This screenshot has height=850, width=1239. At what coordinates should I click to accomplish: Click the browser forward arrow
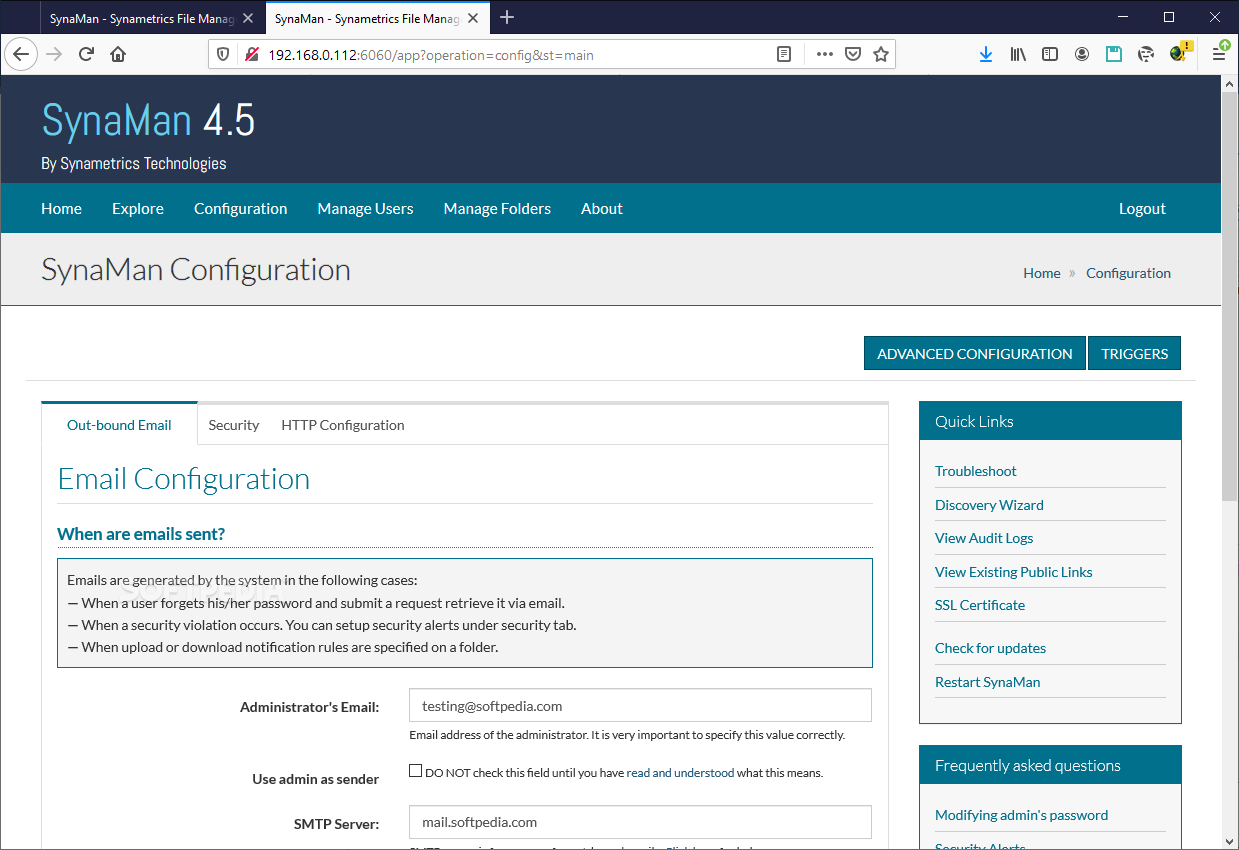point(54,54)
